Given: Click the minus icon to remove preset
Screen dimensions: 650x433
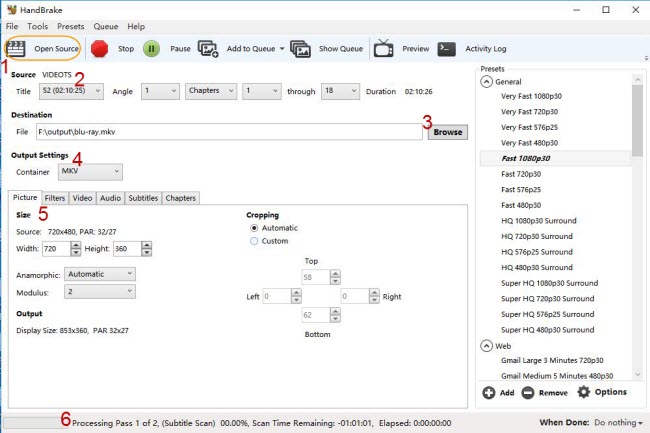Looking at the screenshot, I should tap(528, 392).
